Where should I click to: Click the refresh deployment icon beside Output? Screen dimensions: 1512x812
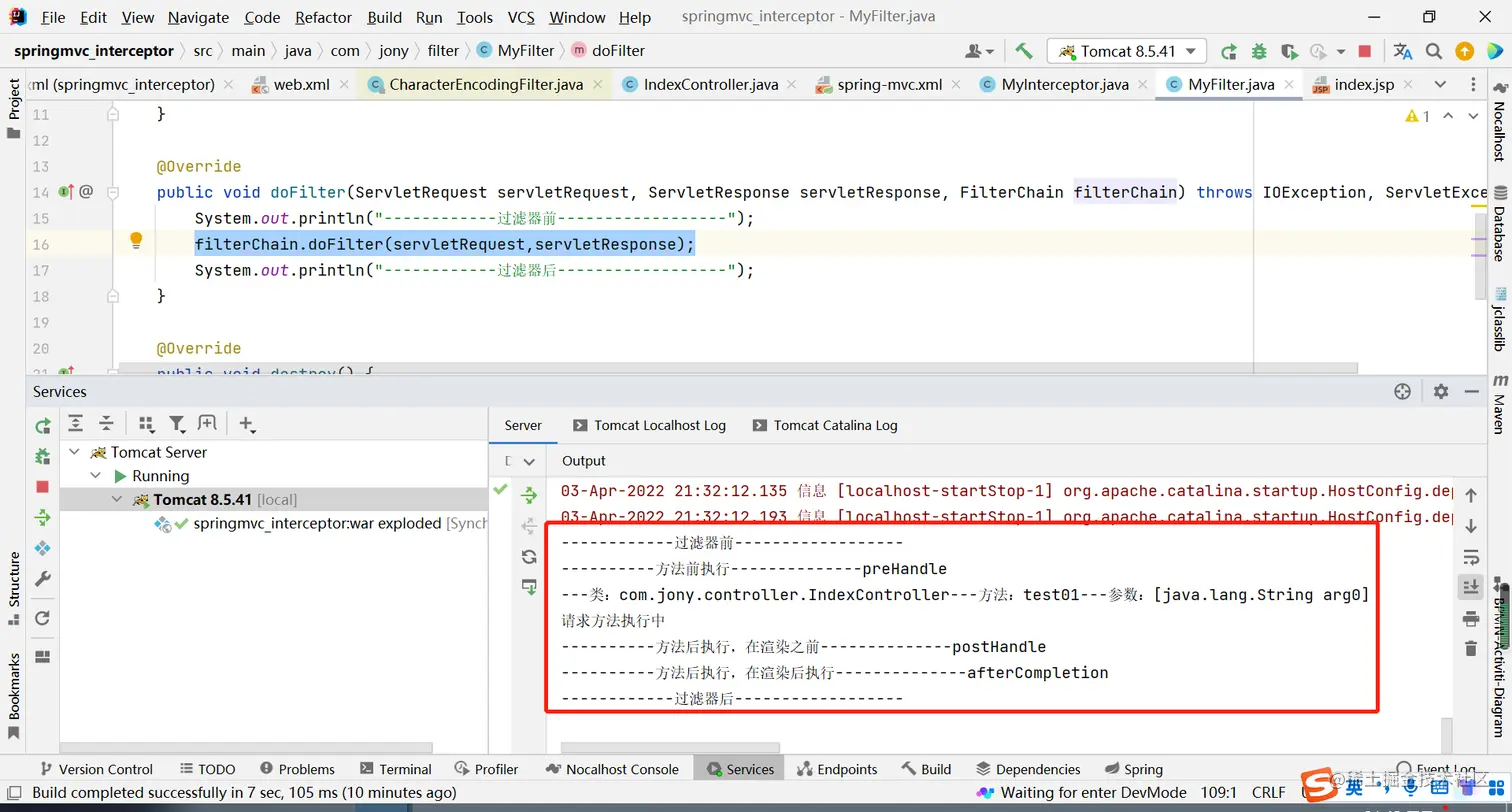(529, 557)
